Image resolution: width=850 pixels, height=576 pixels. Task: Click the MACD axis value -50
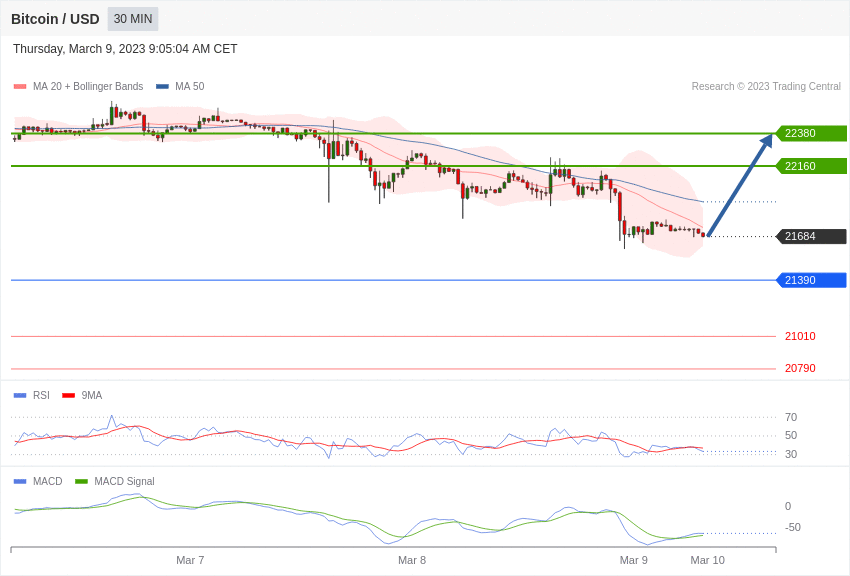[x=793, y=527]
